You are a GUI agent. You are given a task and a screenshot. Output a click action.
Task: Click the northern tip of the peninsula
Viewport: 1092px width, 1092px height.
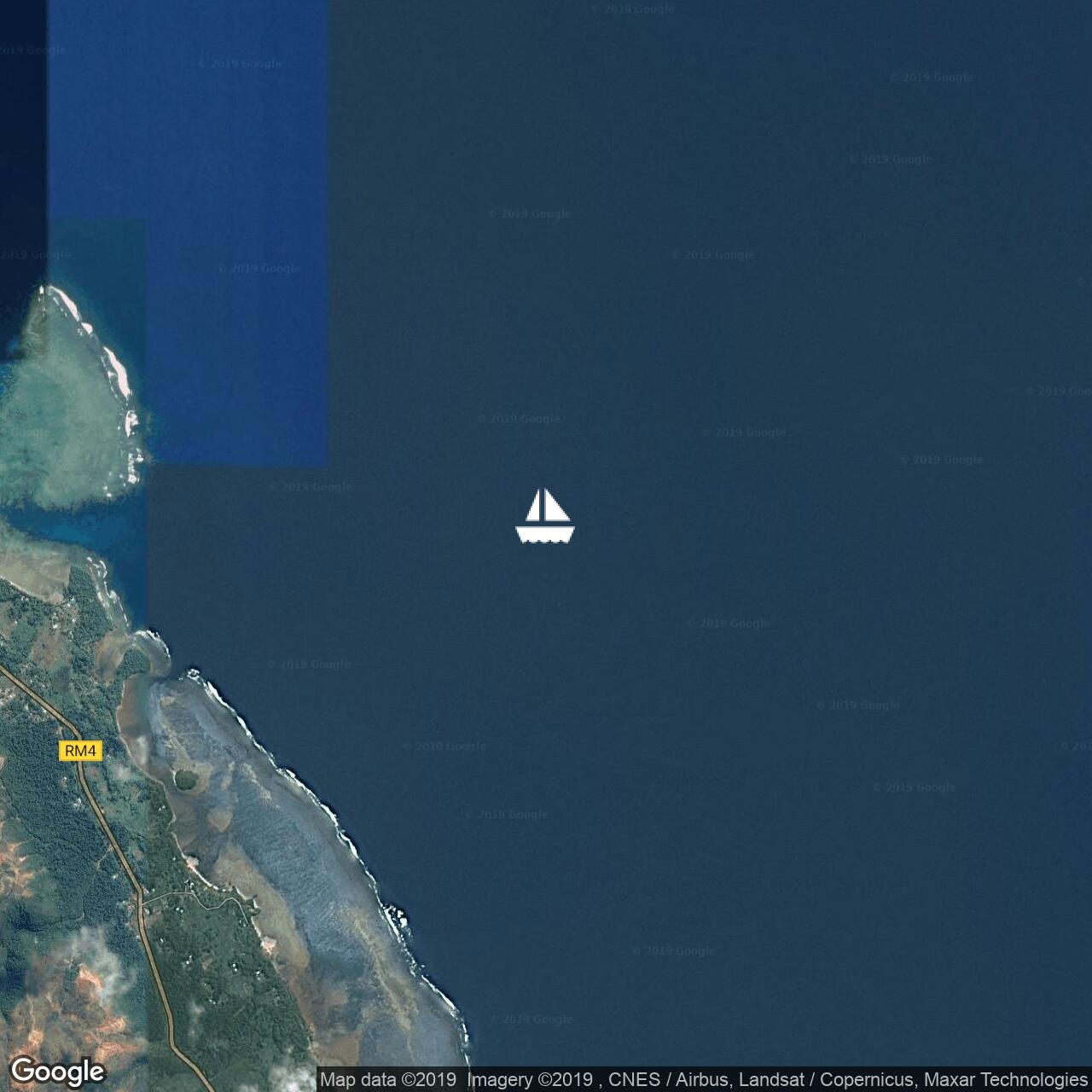[44, 290]
